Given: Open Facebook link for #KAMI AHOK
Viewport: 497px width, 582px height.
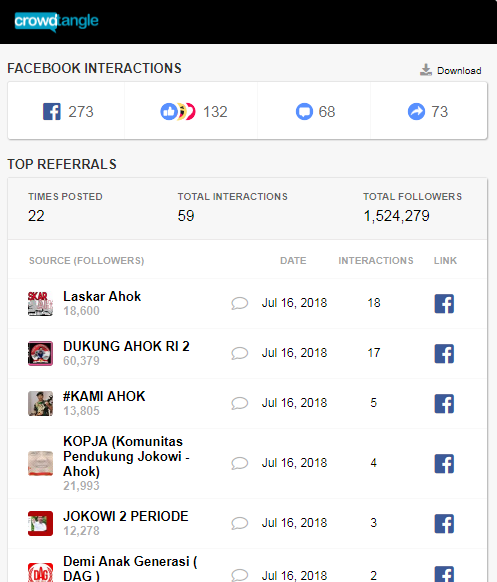Looking at the screenshot, I should point(444,403).
